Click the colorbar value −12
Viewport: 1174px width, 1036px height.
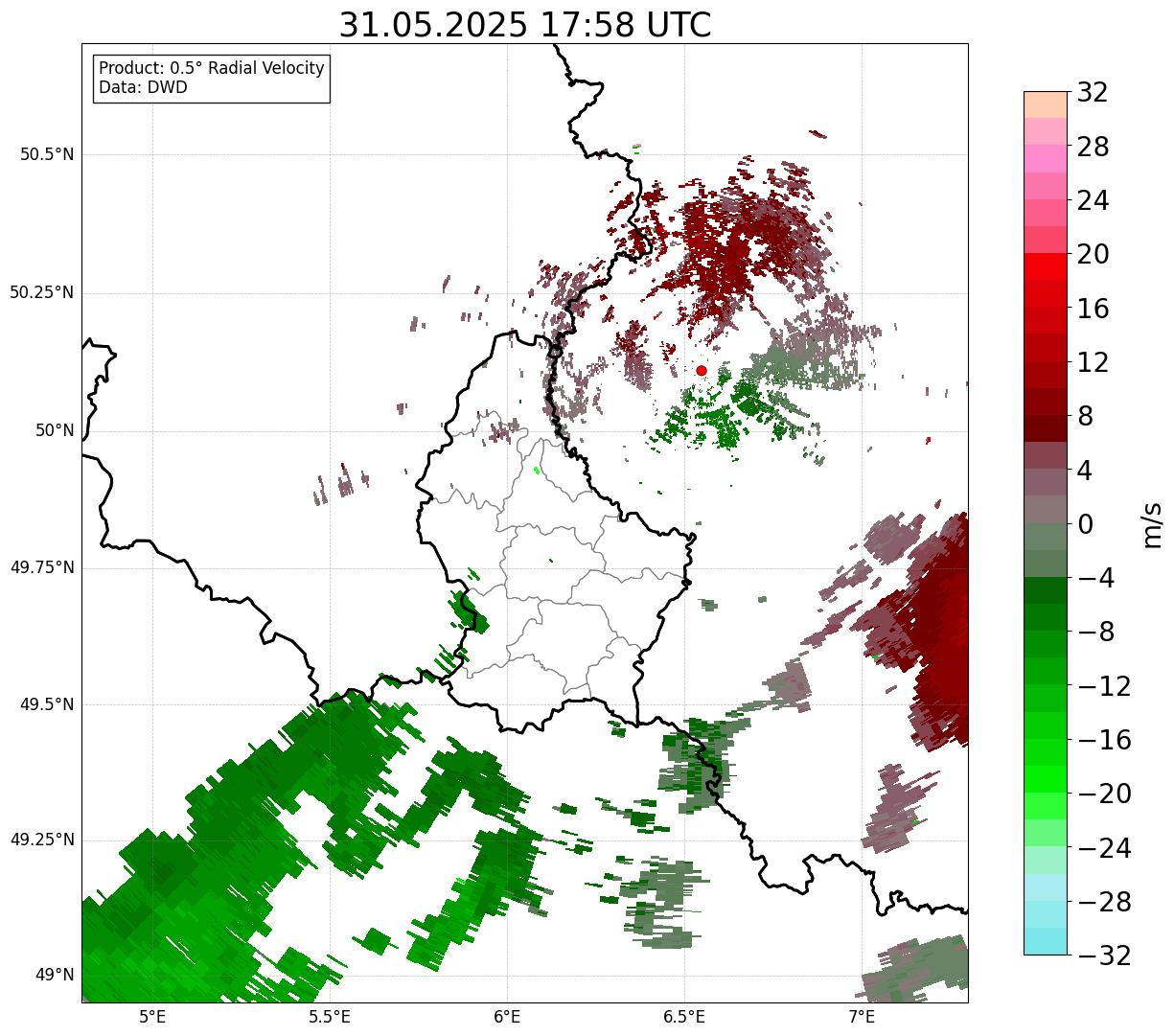1104,686
